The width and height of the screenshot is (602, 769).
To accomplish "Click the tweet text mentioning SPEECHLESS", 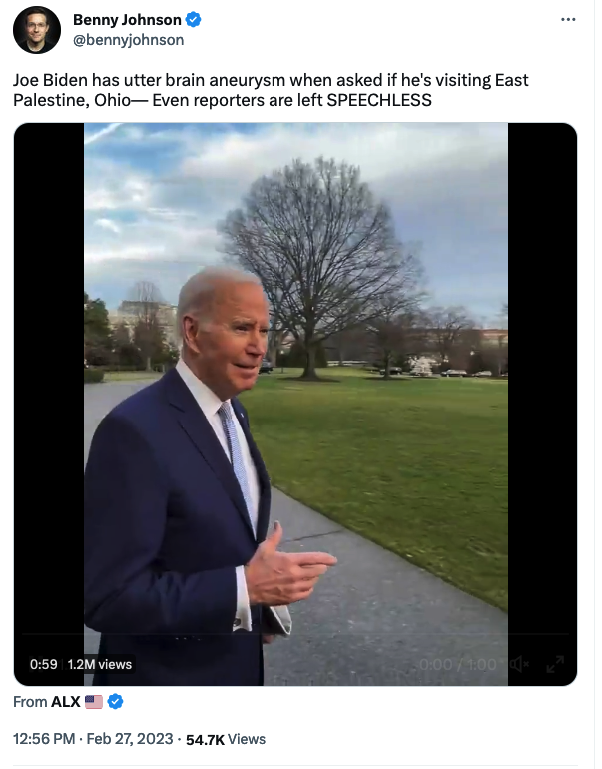I will [271, 90].
